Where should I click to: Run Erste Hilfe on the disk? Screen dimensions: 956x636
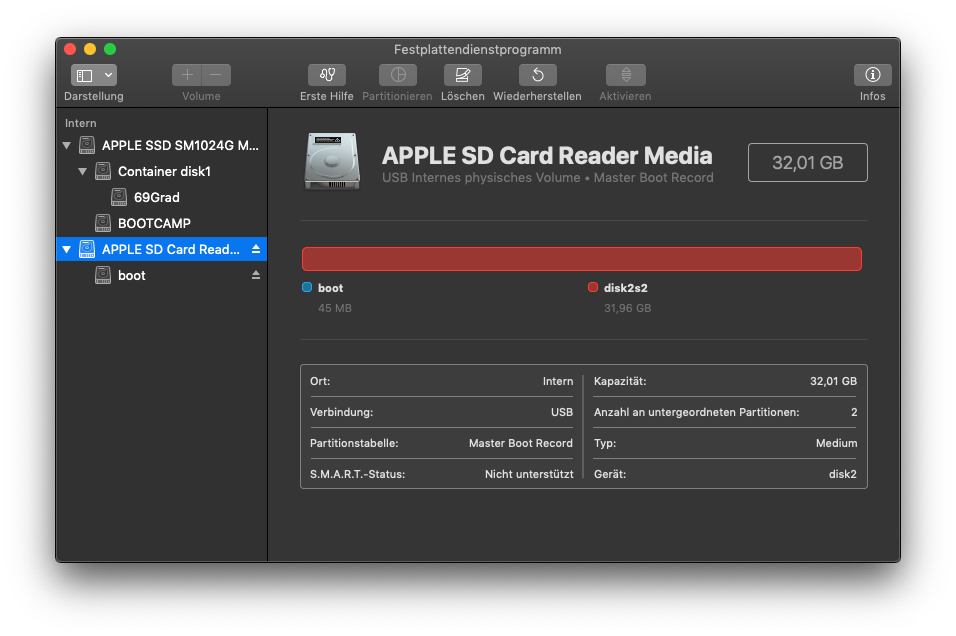pos(327,75)
